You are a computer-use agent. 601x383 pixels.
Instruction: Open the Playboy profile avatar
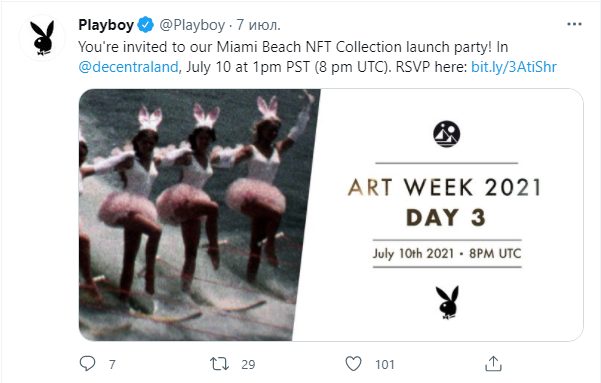click(x=42, y=38)
